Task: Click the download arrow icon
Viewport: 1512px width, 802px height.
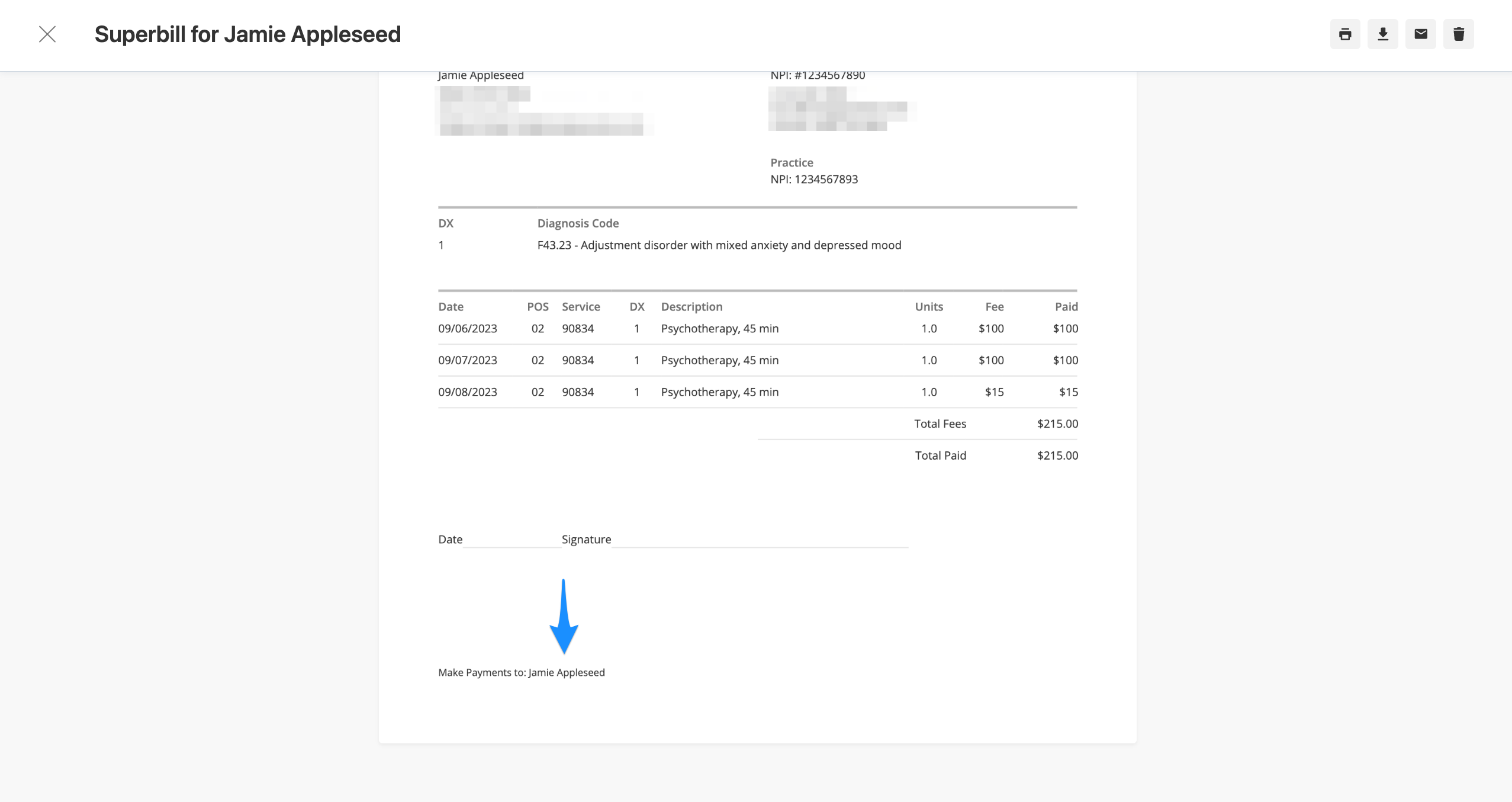Action: click(1382, 34)
